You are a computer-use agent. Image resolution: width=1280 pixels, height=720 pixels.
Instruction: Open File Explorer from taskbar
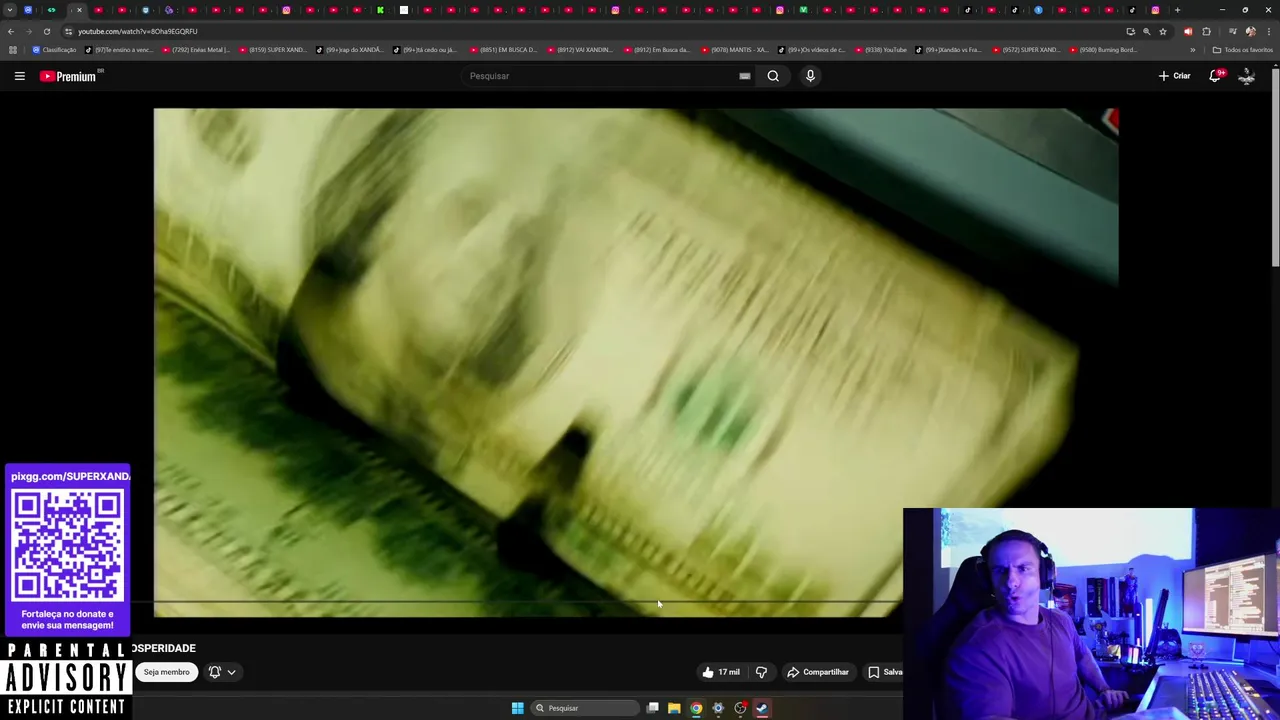[674, 708]
